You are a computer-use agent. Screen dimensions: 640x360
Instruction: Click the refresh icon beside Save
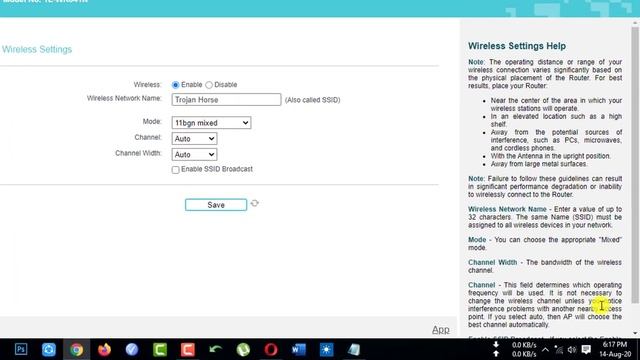click(x=255, y=203)
